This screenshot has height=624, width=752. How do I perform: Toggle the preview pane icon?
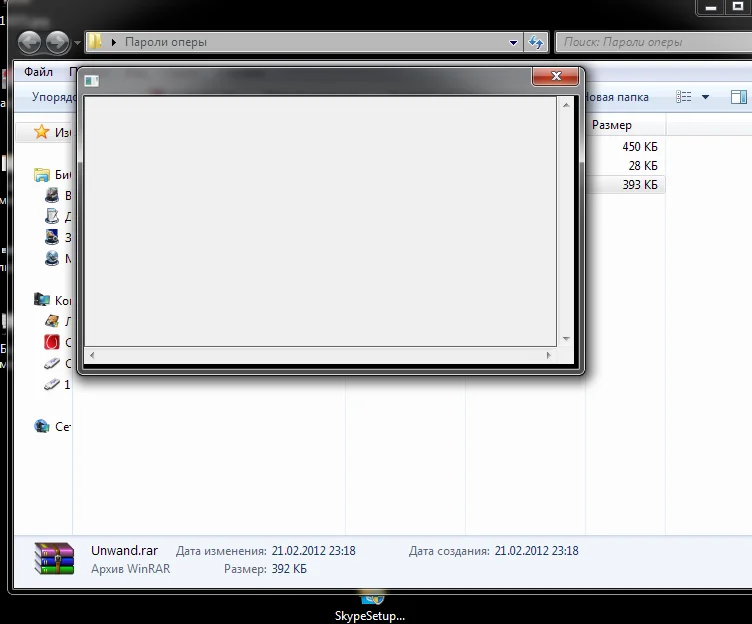tap(739, 97)
